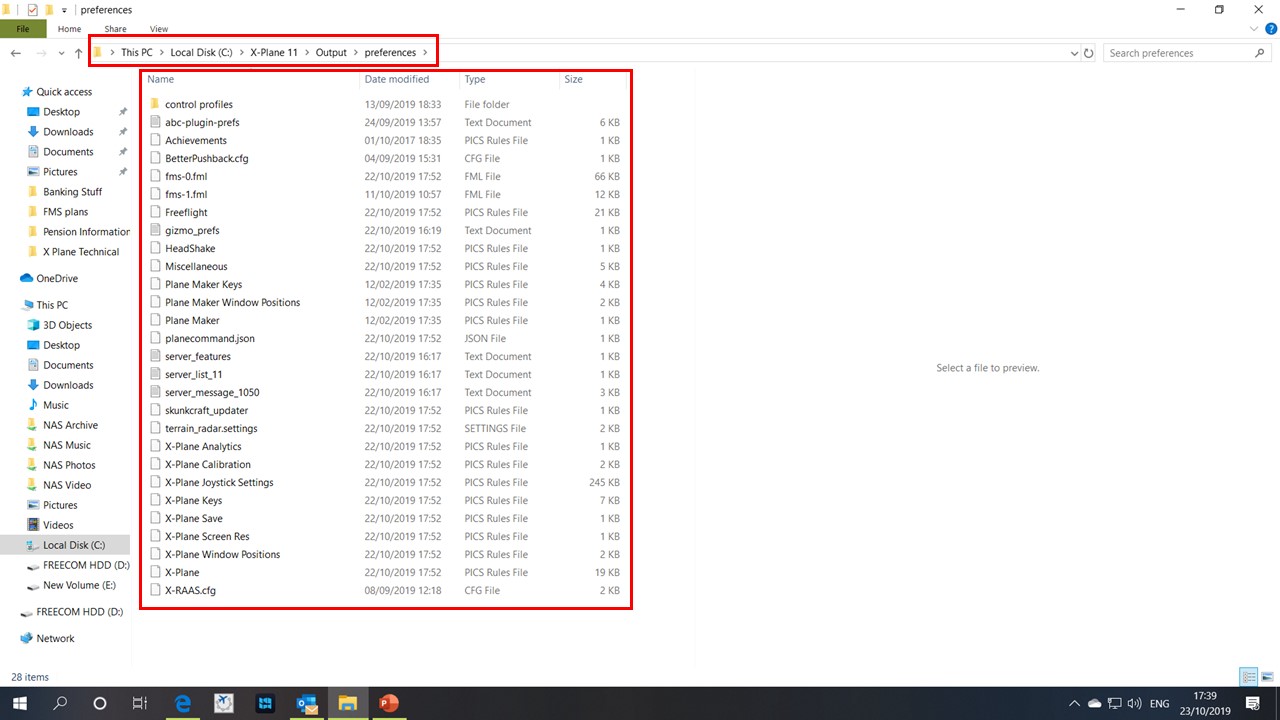
Task: Open Outlook from taskbar
Action: click(306, 703)
